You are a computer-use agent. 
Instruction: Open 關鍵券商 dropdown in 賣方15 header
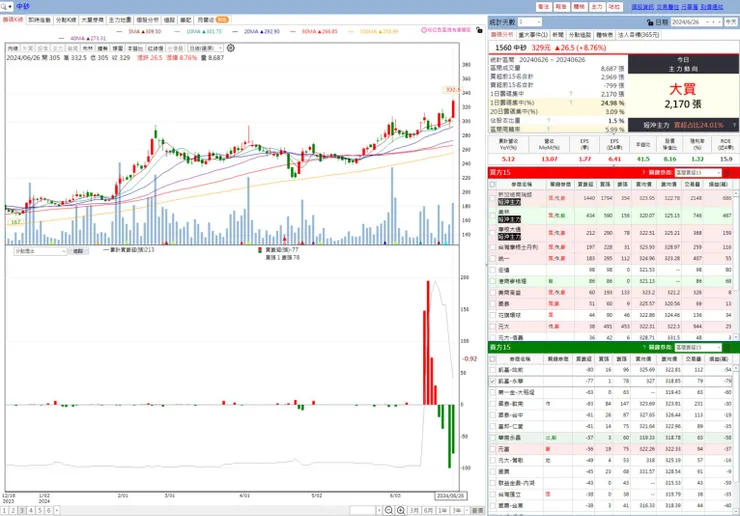698,347
